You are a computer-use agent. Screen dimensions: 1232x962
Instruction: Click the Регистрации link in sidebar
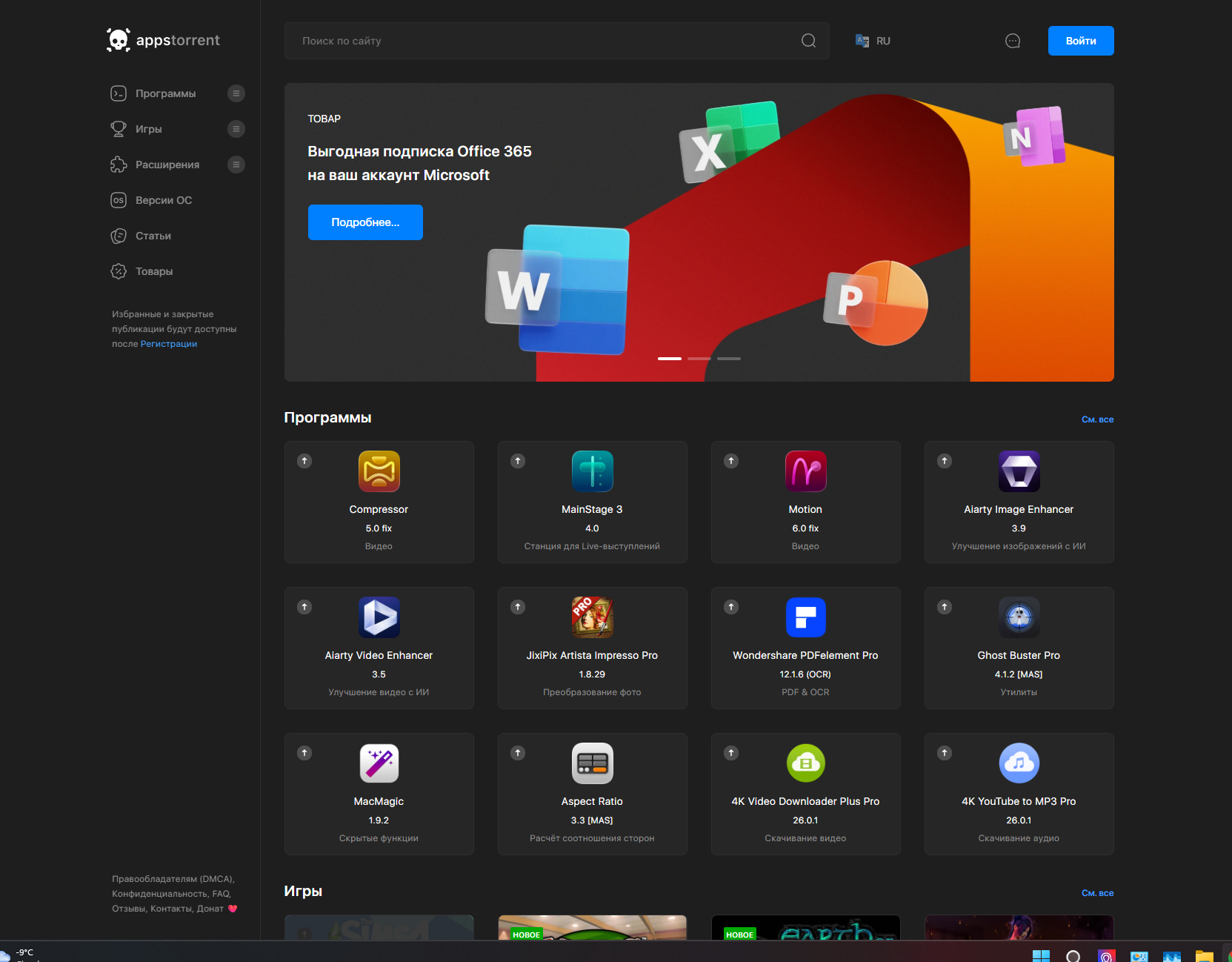coord(169,344)
